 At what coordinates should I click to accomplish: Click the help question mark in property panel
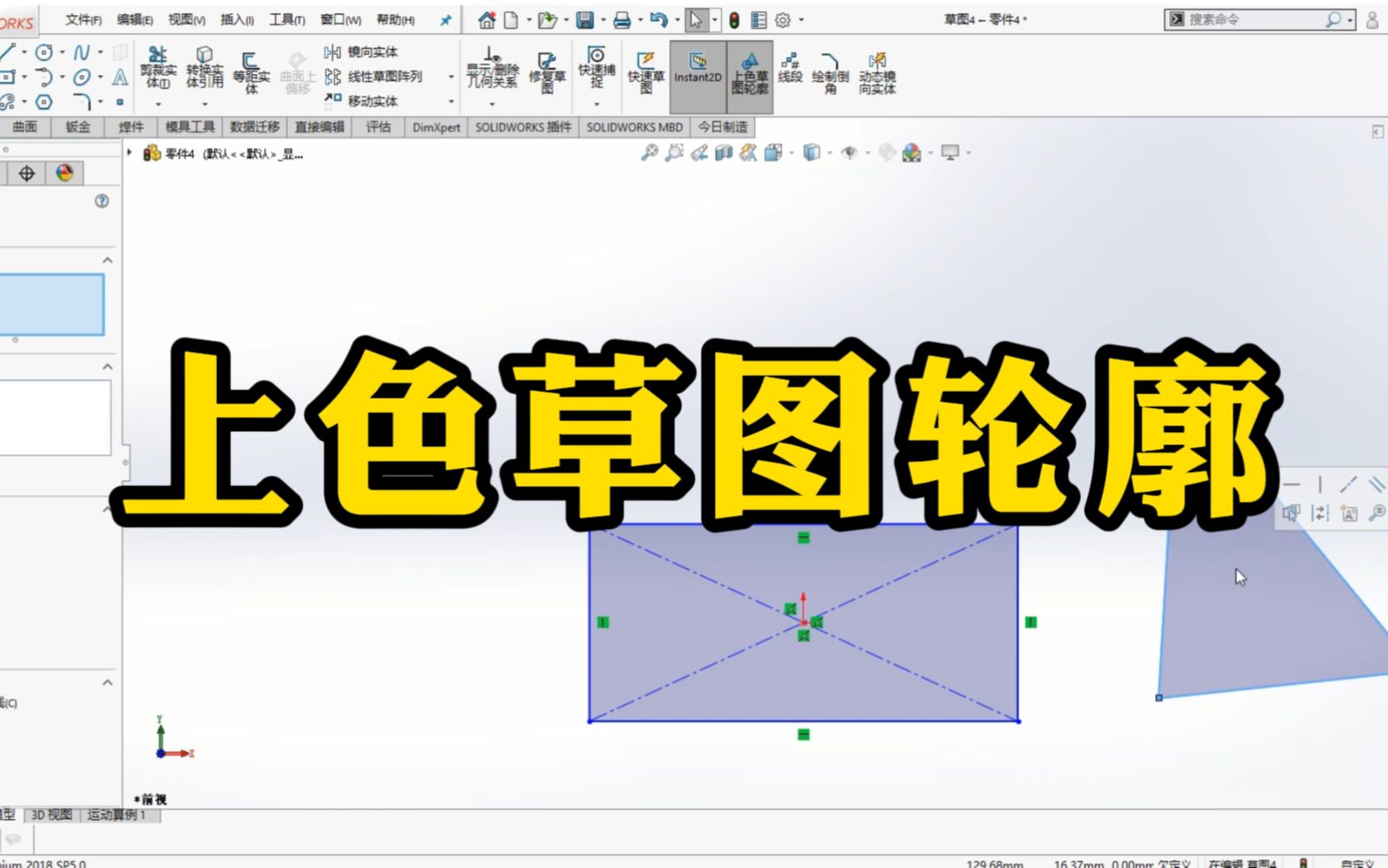pyautogui.click(x=102, y=201)
